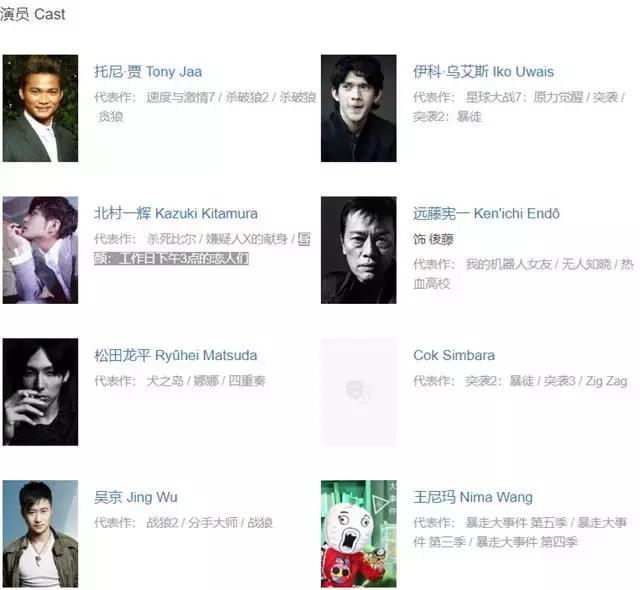Visit the 王尼玛 Nima Wang link
This screenshot has width=640, height=590.
point(473,497)
